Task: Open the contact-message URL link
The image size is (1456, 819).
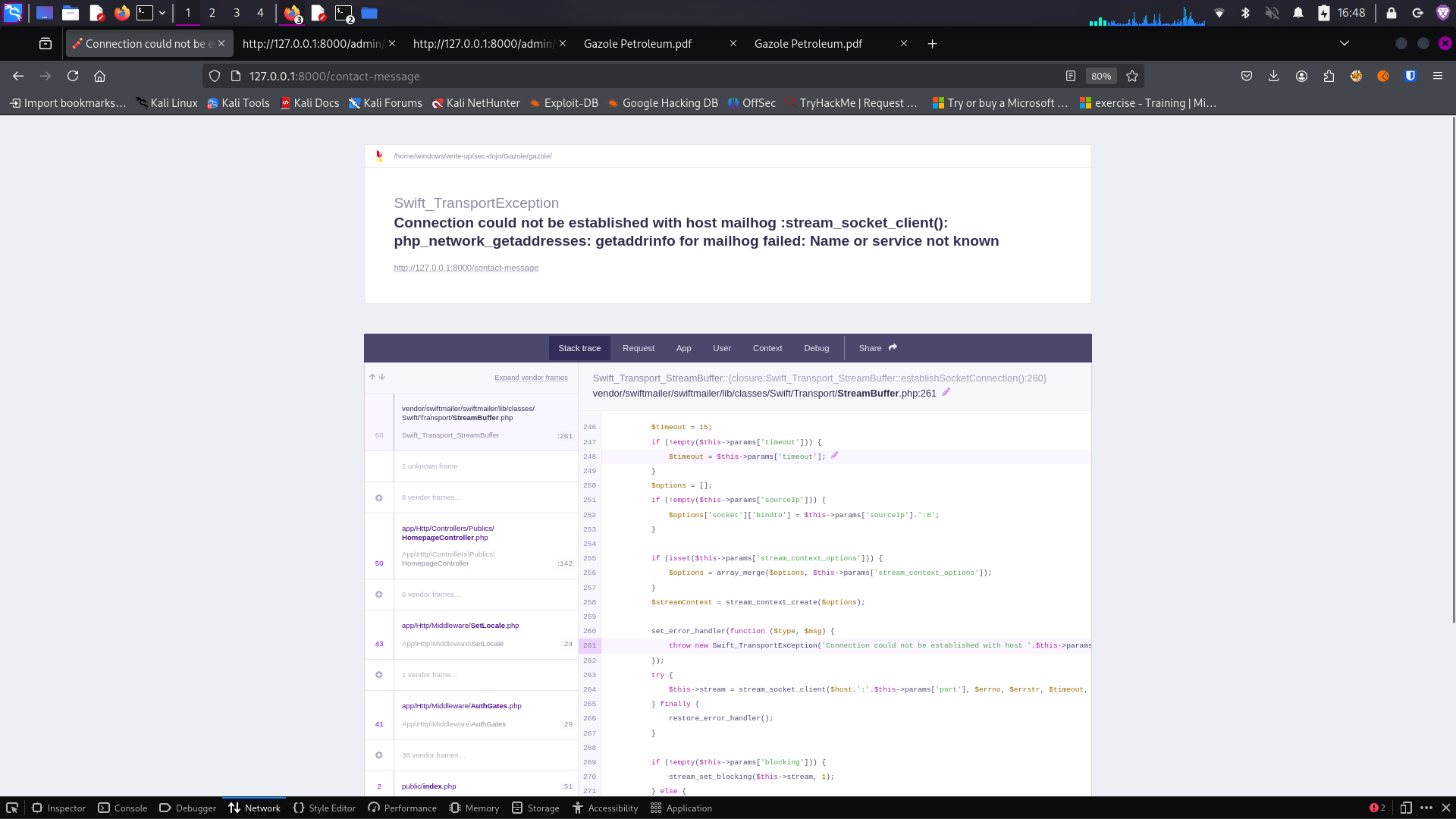Action: pyautogui.click(x=466, y=268)
